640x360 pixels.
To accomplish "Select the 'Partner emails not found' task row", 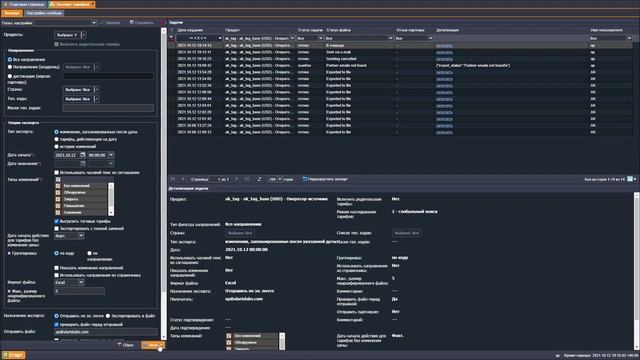I will pos(400,65).
